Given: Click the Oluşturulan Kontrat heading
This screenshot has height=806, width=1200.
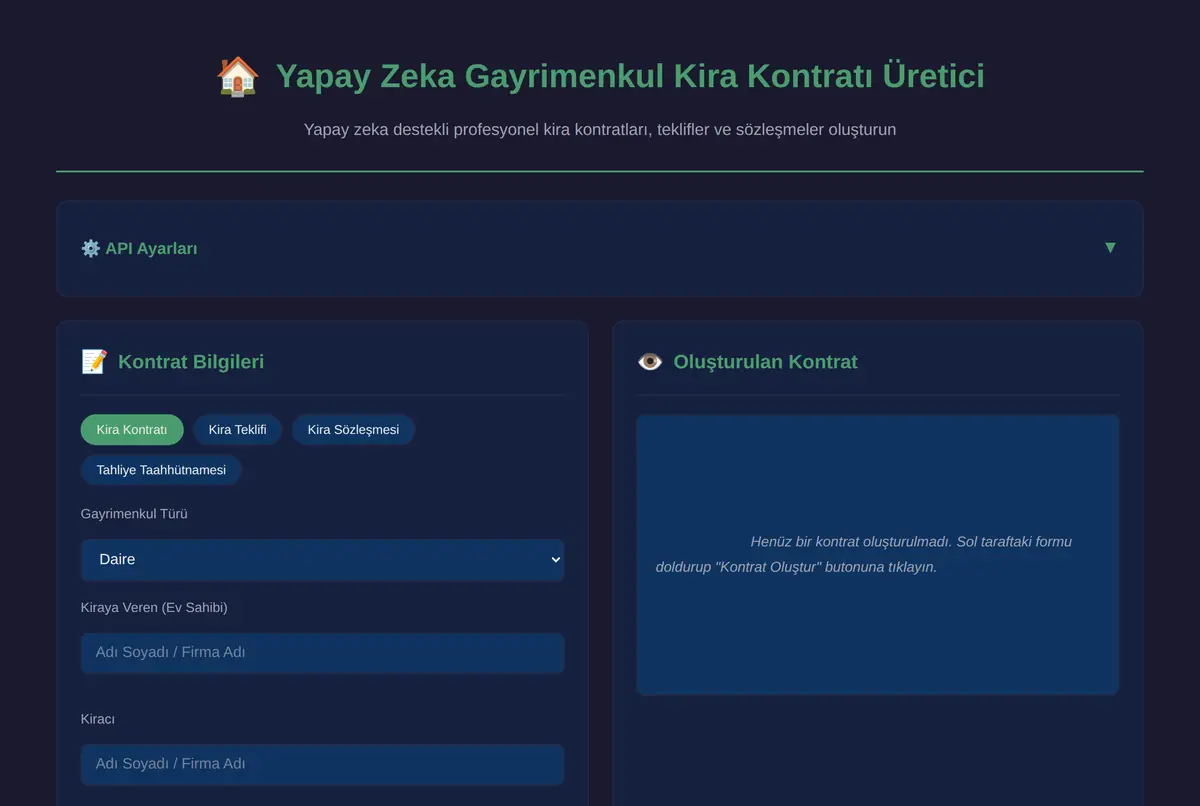Looking at the screenshot, I should tap(765, 362).
